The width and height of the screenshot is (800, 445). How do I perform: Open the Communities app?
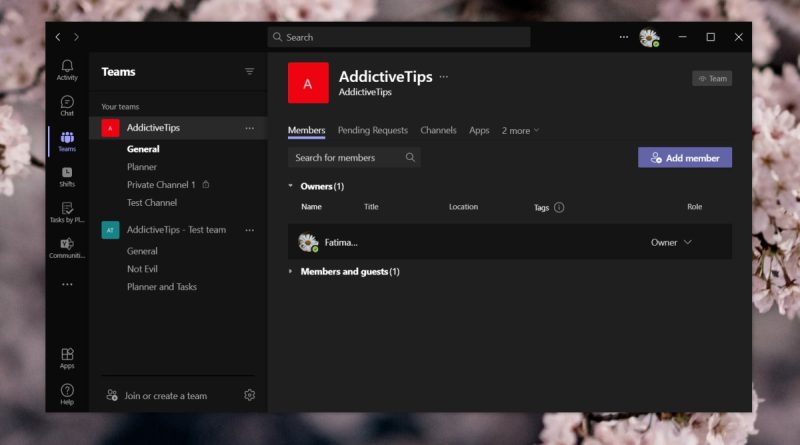coord(67,249)
